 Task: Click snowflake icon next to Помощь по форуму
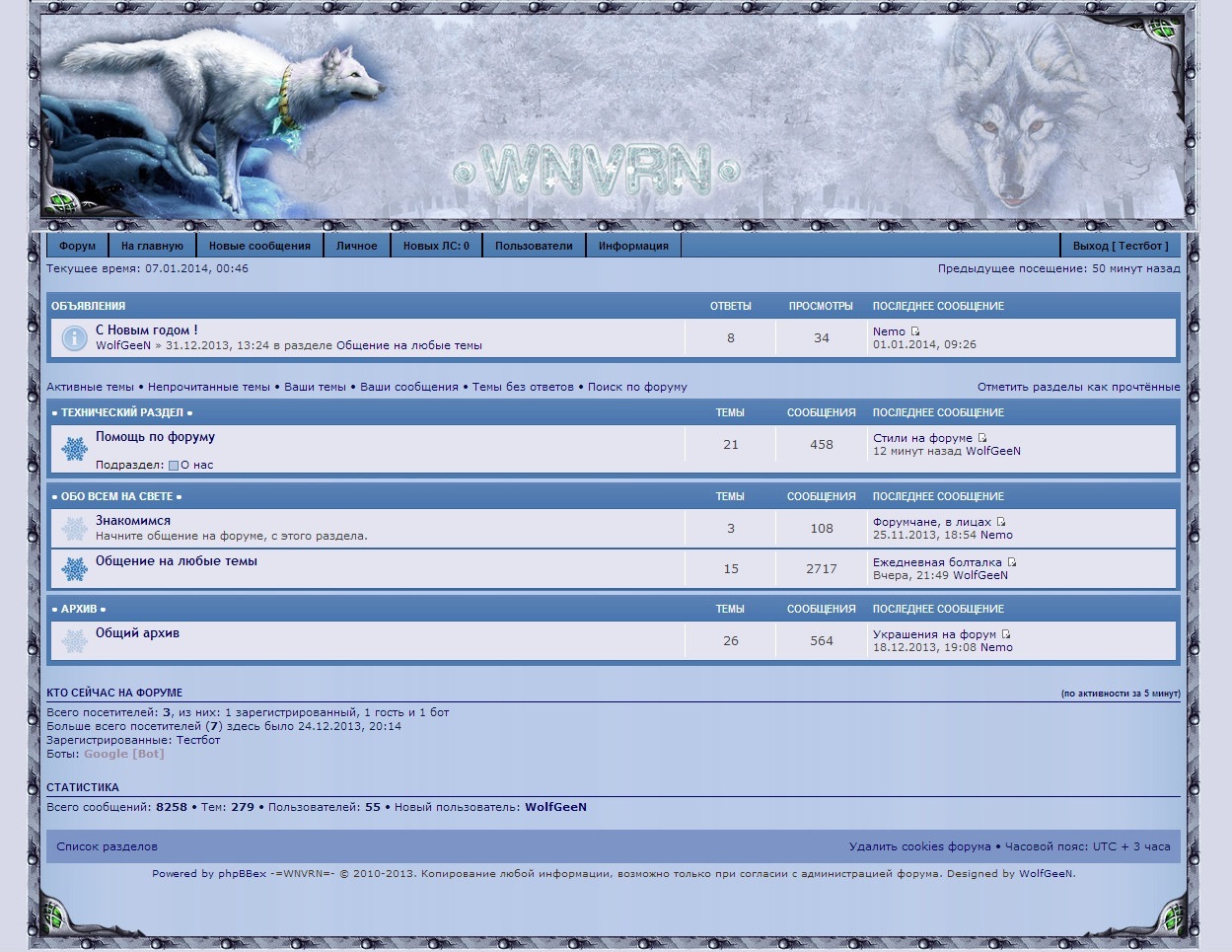click(x=75, y=450)
